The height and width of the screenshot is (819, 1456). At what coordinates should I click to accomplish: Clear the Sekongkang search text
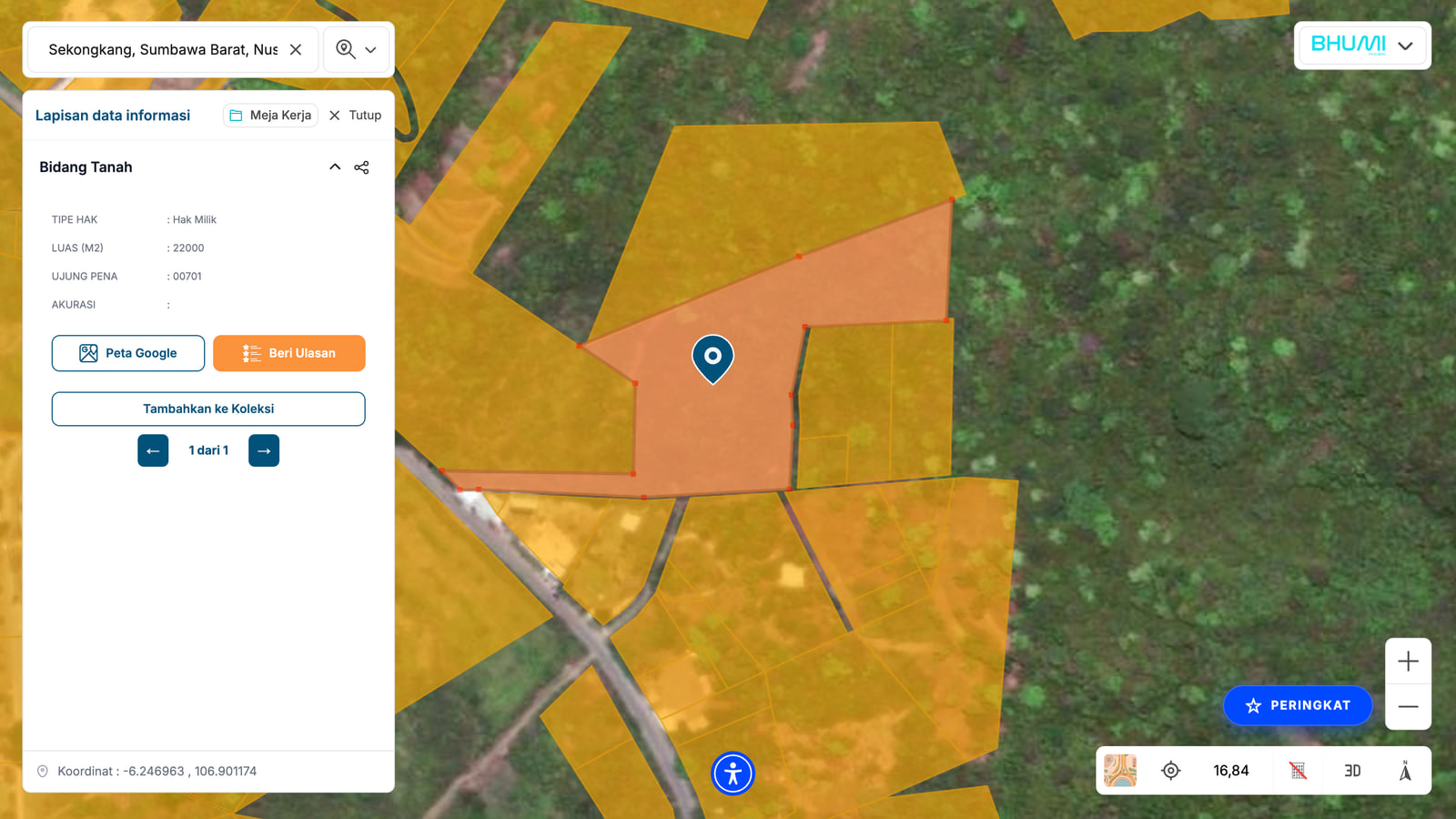click(296, 49)
